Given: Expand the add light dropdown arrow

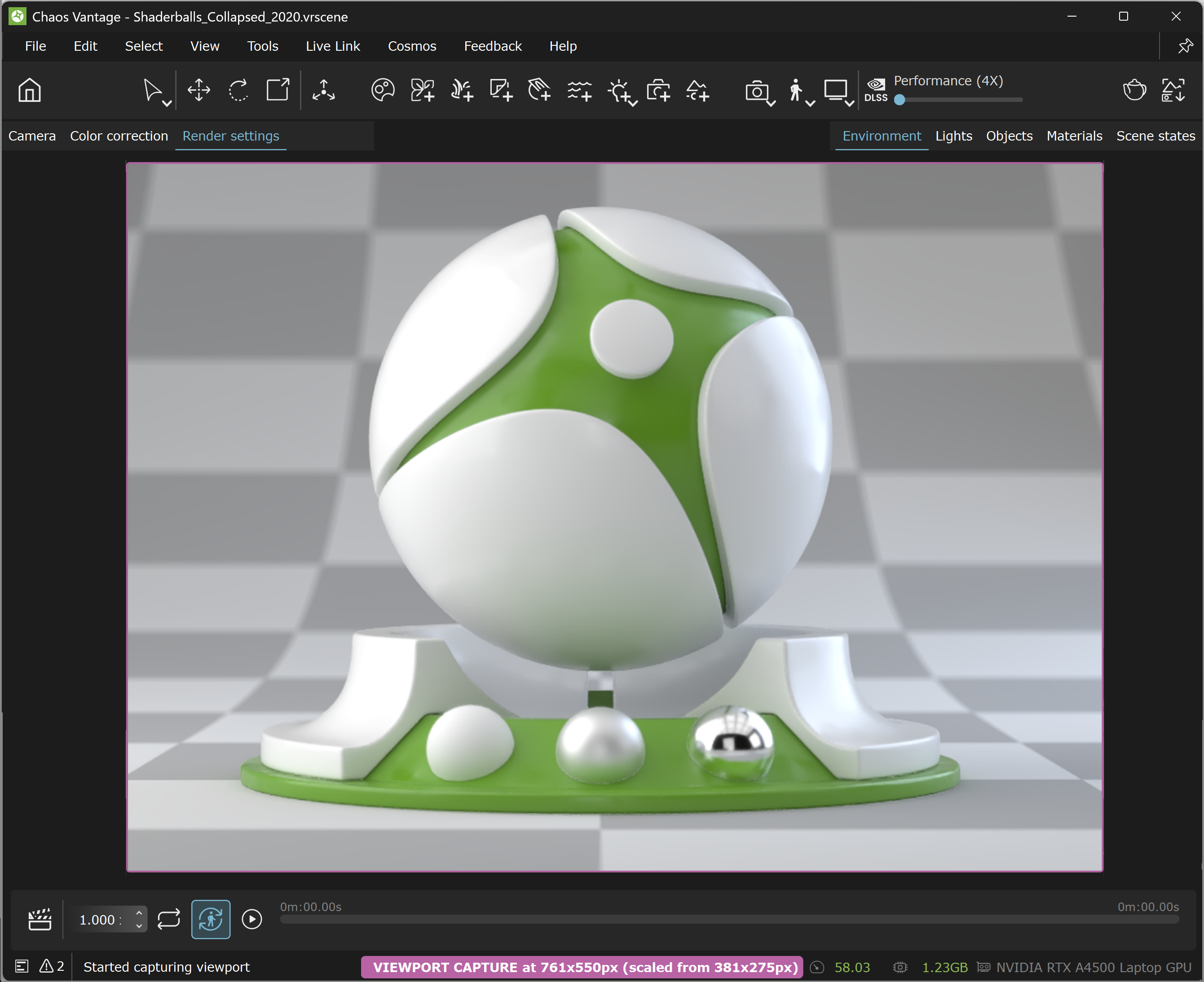Looking at the screenshot, I should click(x=633, y=103).
